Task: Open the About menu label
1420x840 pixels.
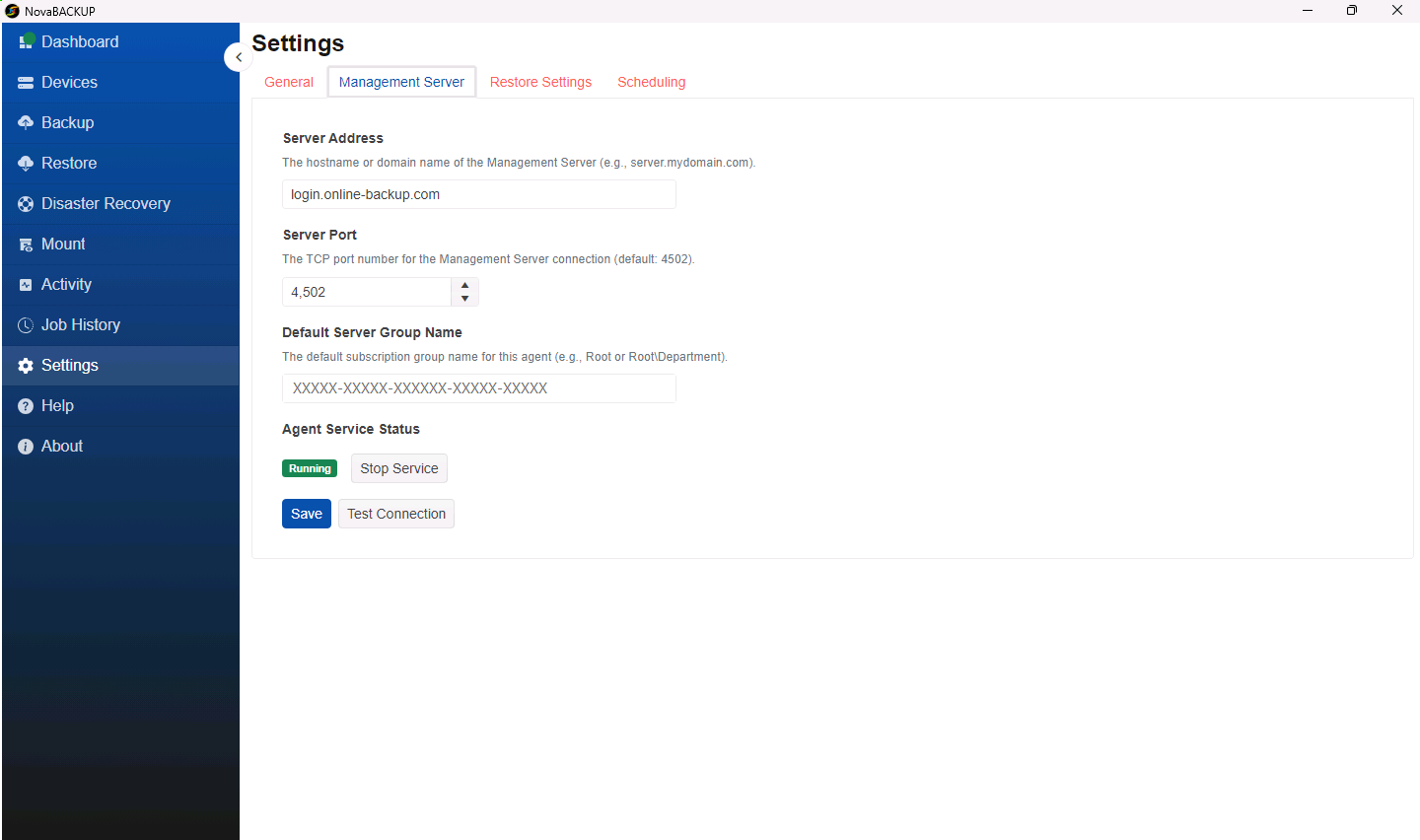Action: 62,446
